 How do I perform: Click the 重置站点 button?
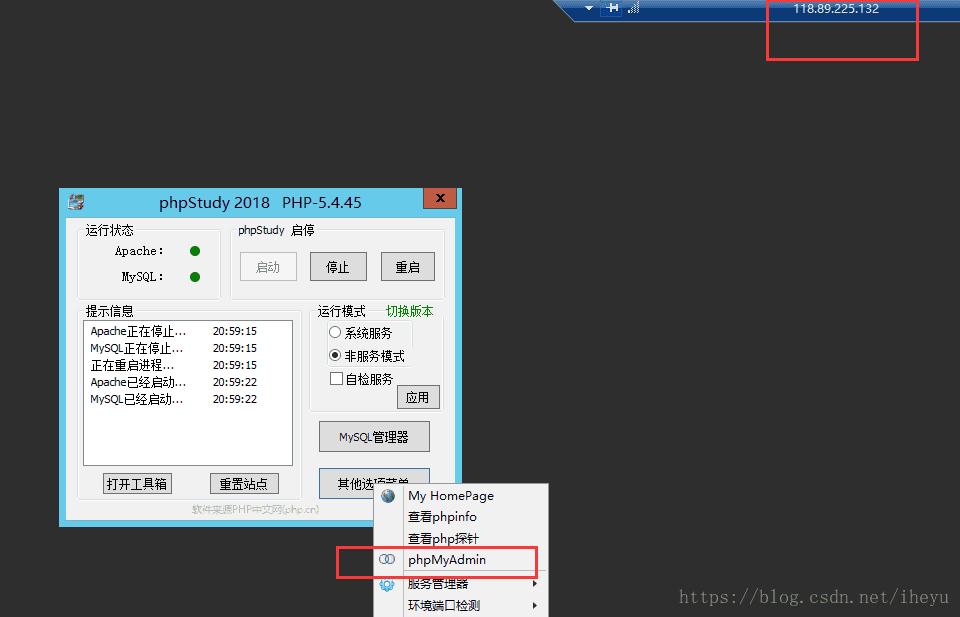click(244, 484)
